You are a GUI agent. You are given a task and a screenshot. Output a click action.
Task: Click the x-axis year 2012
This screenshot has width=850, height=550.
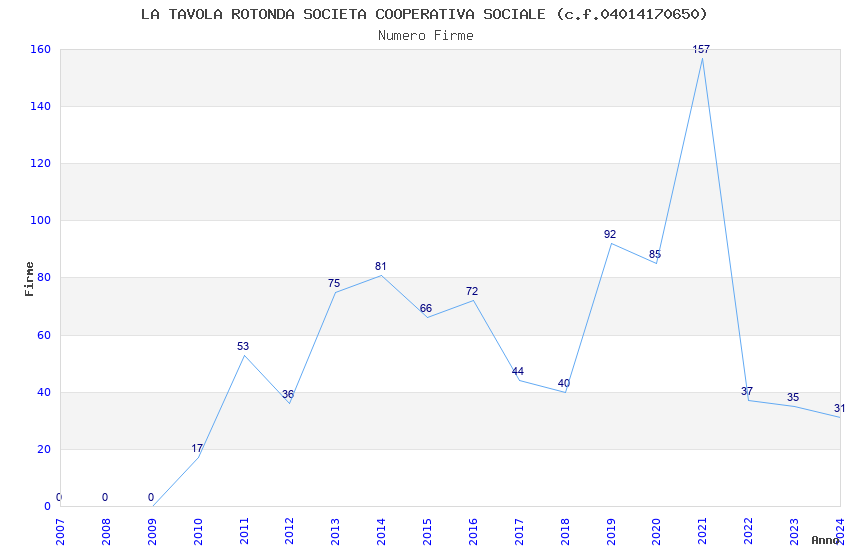[290, 532]
